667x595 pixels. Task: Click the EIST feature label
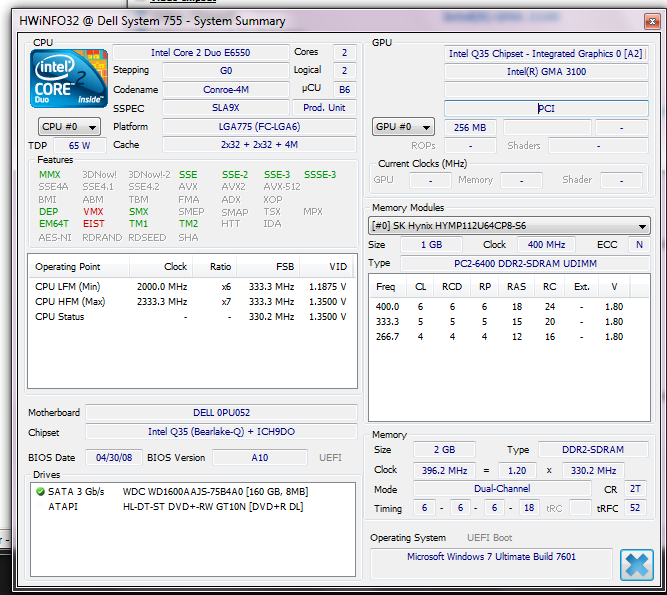tap(94, 224)
